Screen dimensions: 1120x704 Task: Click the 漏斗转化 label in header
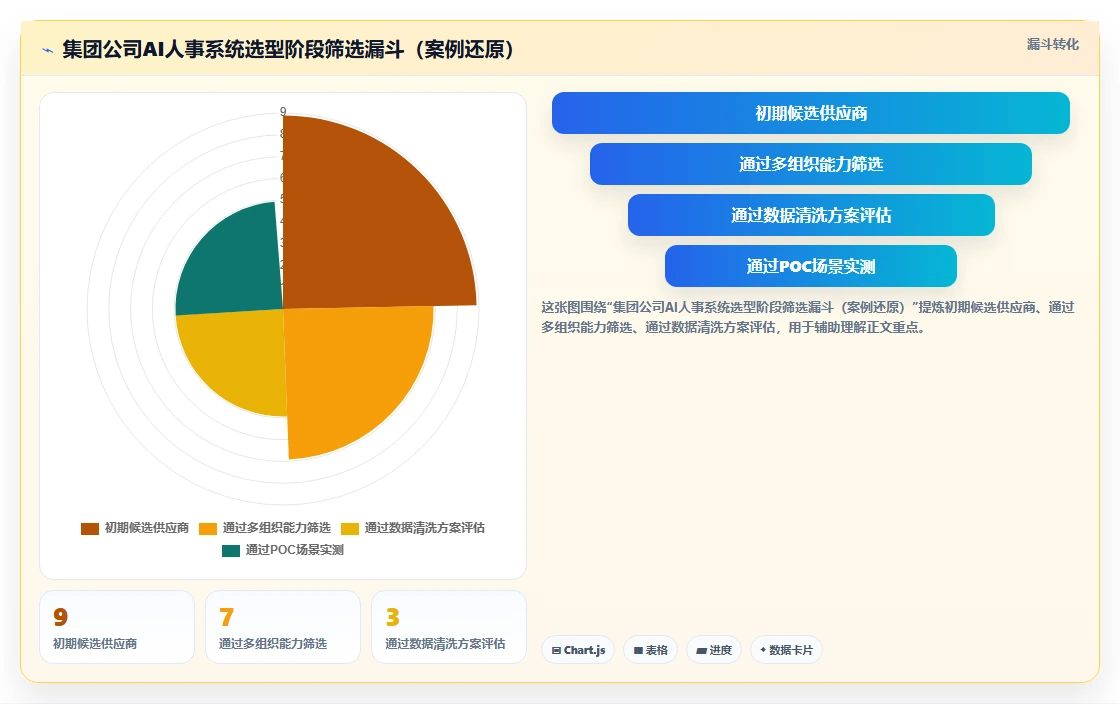click(x=1052, y=44)
